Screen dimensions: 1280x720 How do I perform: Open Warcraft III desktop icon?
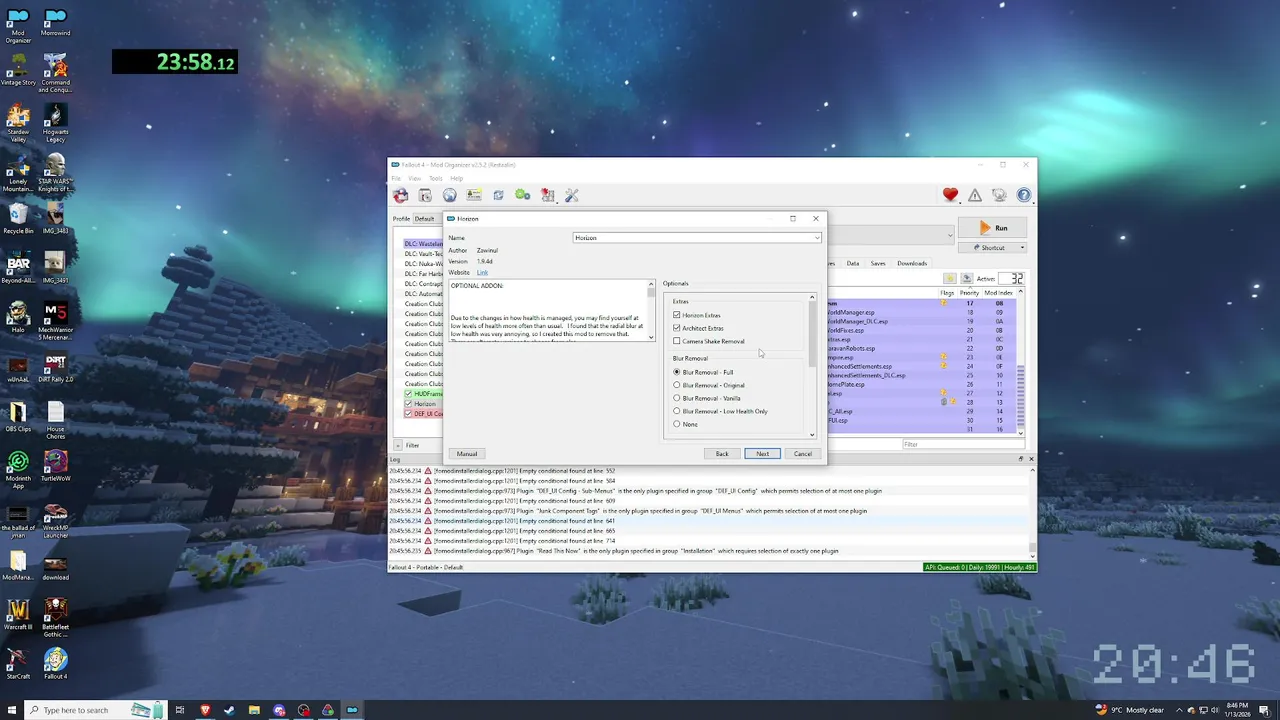coord(18,614)
